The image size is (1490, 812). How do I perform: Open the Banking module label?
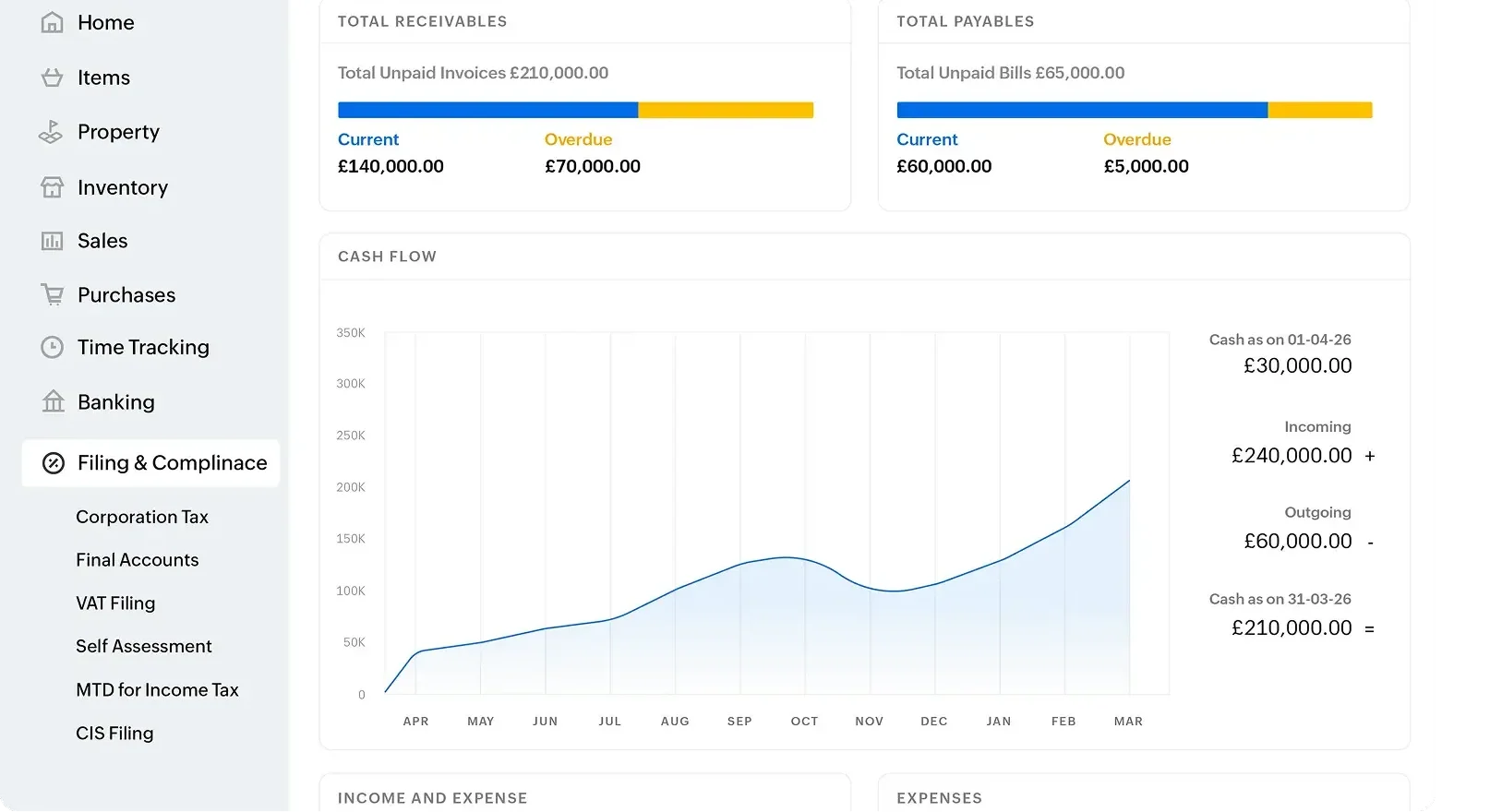tap(116, 401)
